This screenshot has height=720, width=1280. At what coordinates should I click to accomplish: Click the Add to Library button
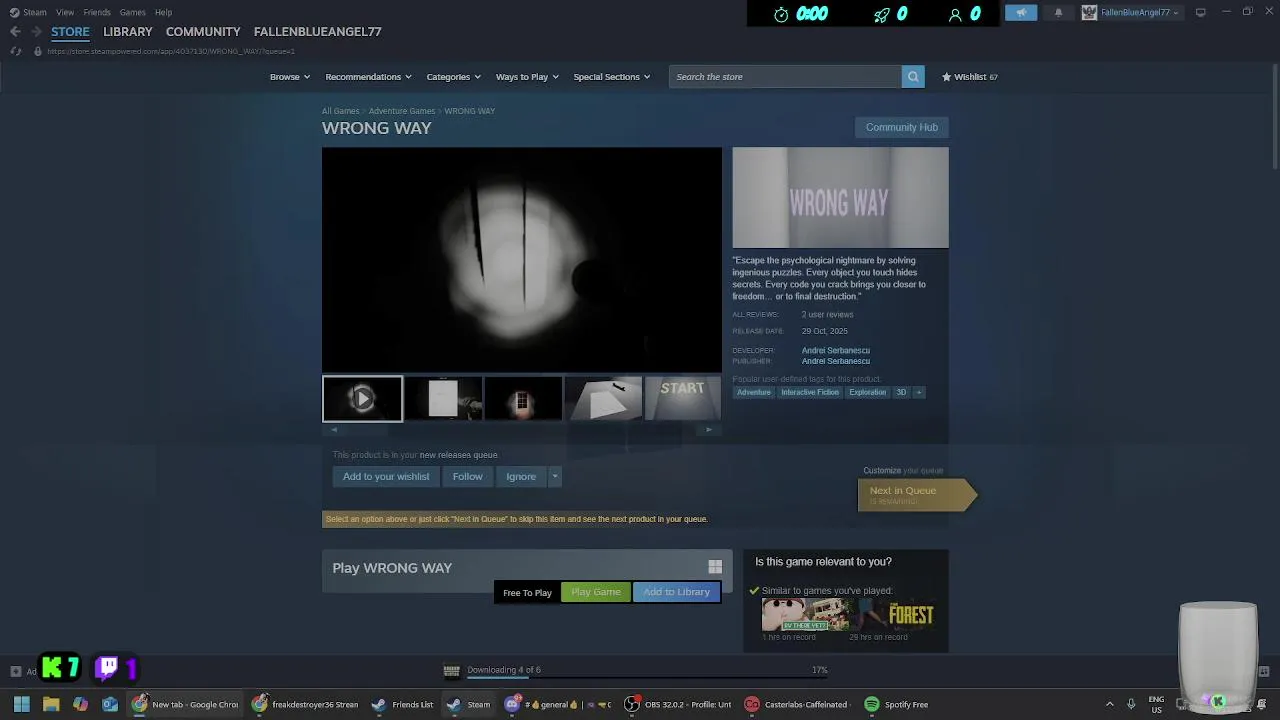coord(676,592)
